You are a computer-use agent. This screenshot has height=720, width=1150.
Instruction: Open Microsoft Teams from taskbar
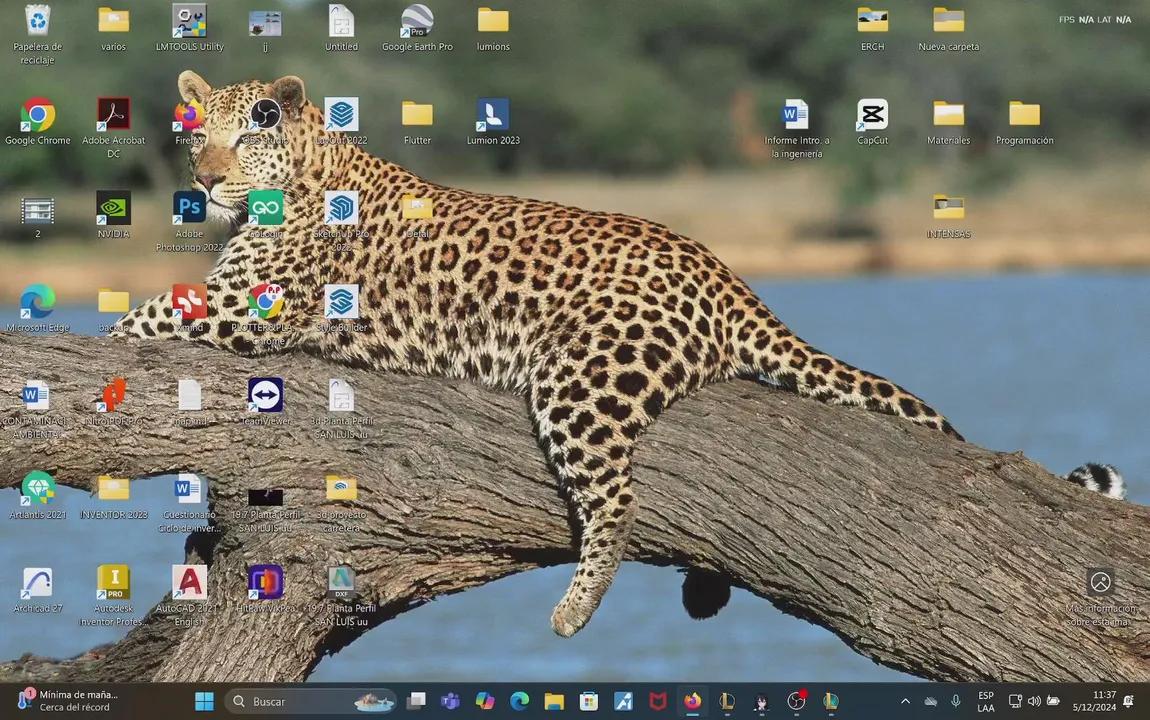coord(450,702)
